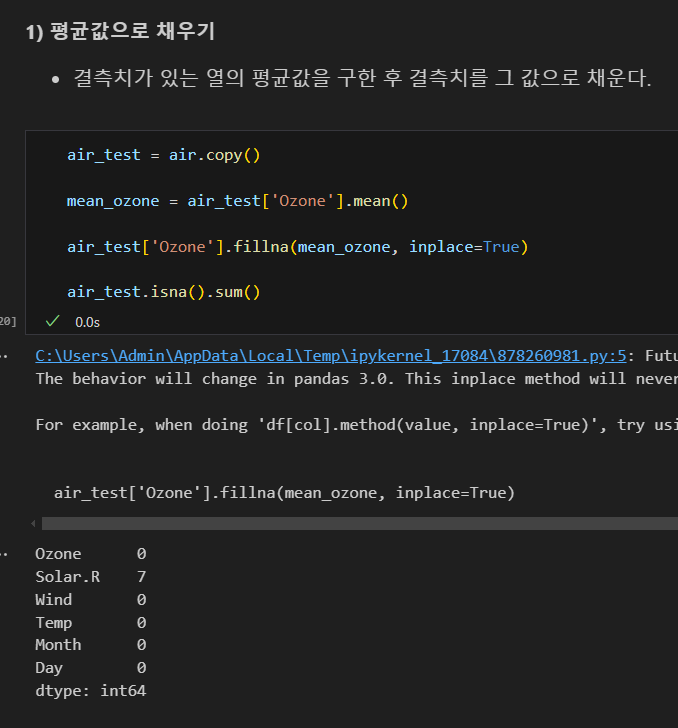
Task: Click the 'Day 0' output row
Action: (91, 668)
